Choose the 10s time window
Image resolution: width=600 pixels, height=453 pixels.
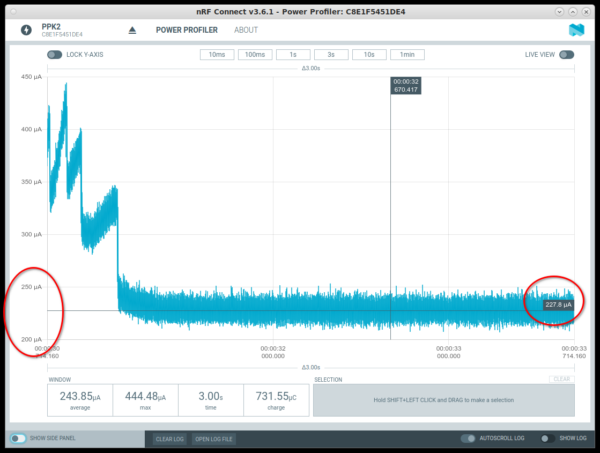click(369, 54)
